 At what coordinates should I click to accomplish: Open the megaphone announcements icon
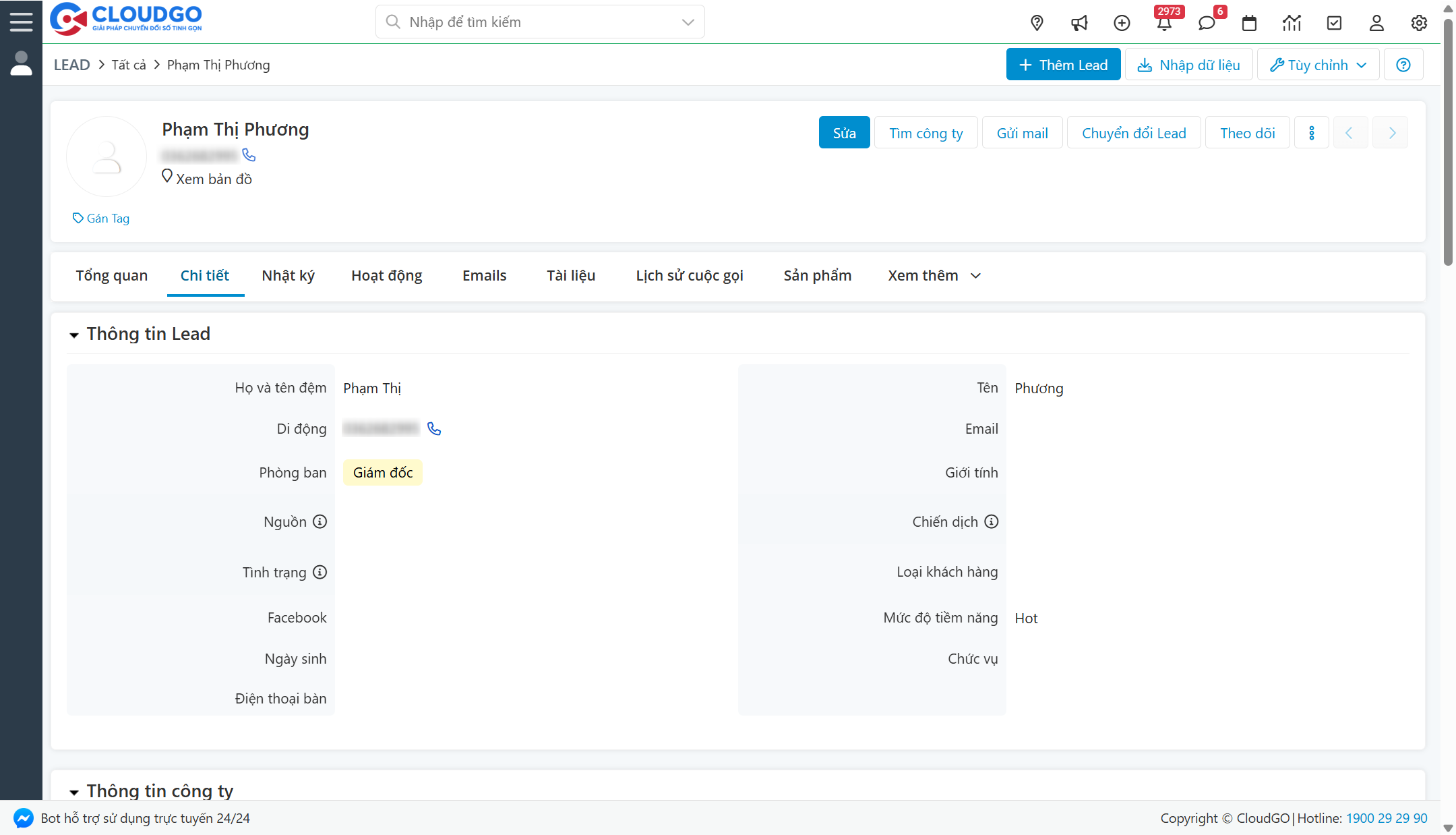coord(1079,23)
